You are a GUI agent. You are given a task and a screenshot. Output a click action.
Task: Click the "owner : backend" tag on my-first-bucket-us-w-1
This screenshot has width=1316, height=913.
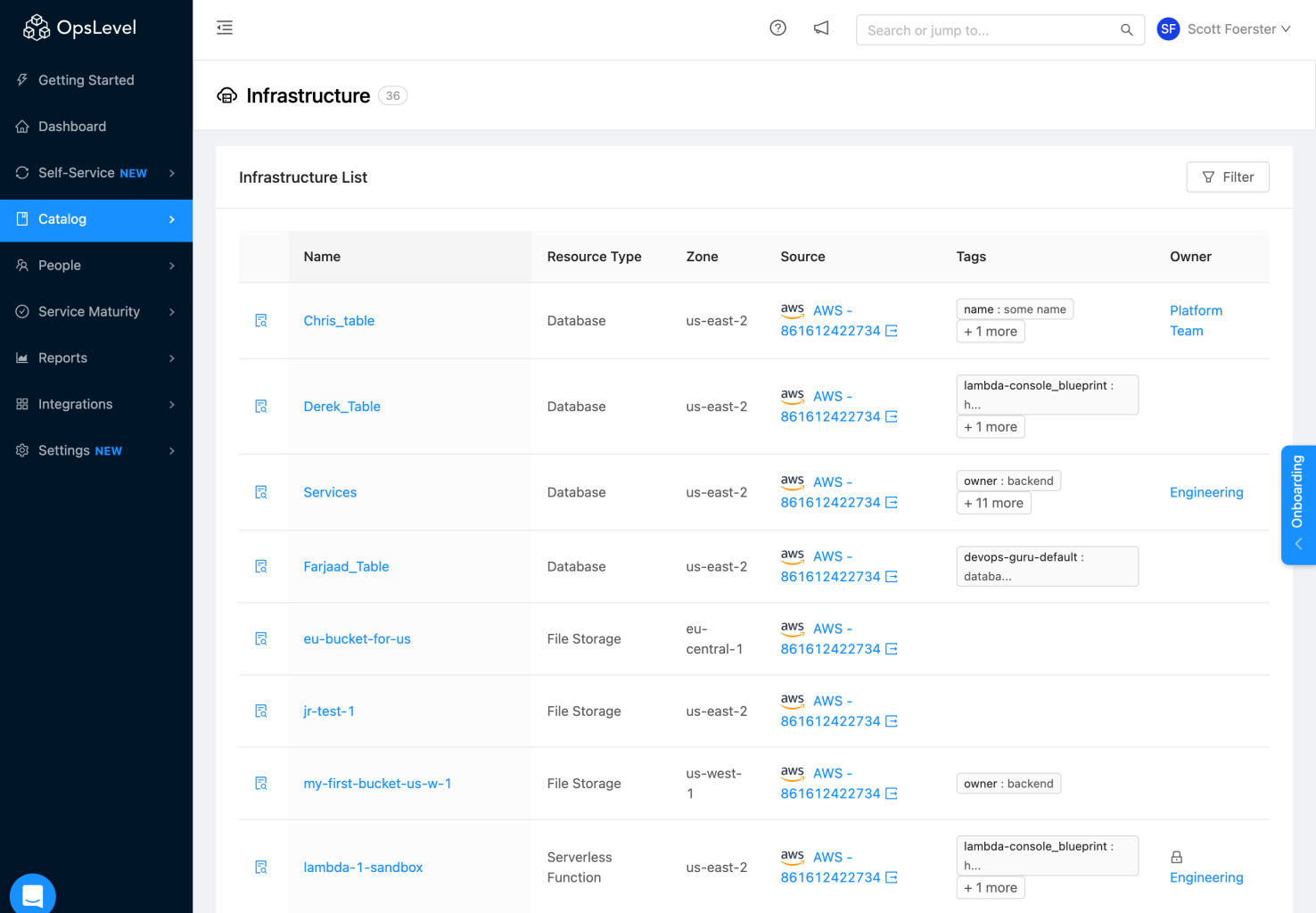1008,784
